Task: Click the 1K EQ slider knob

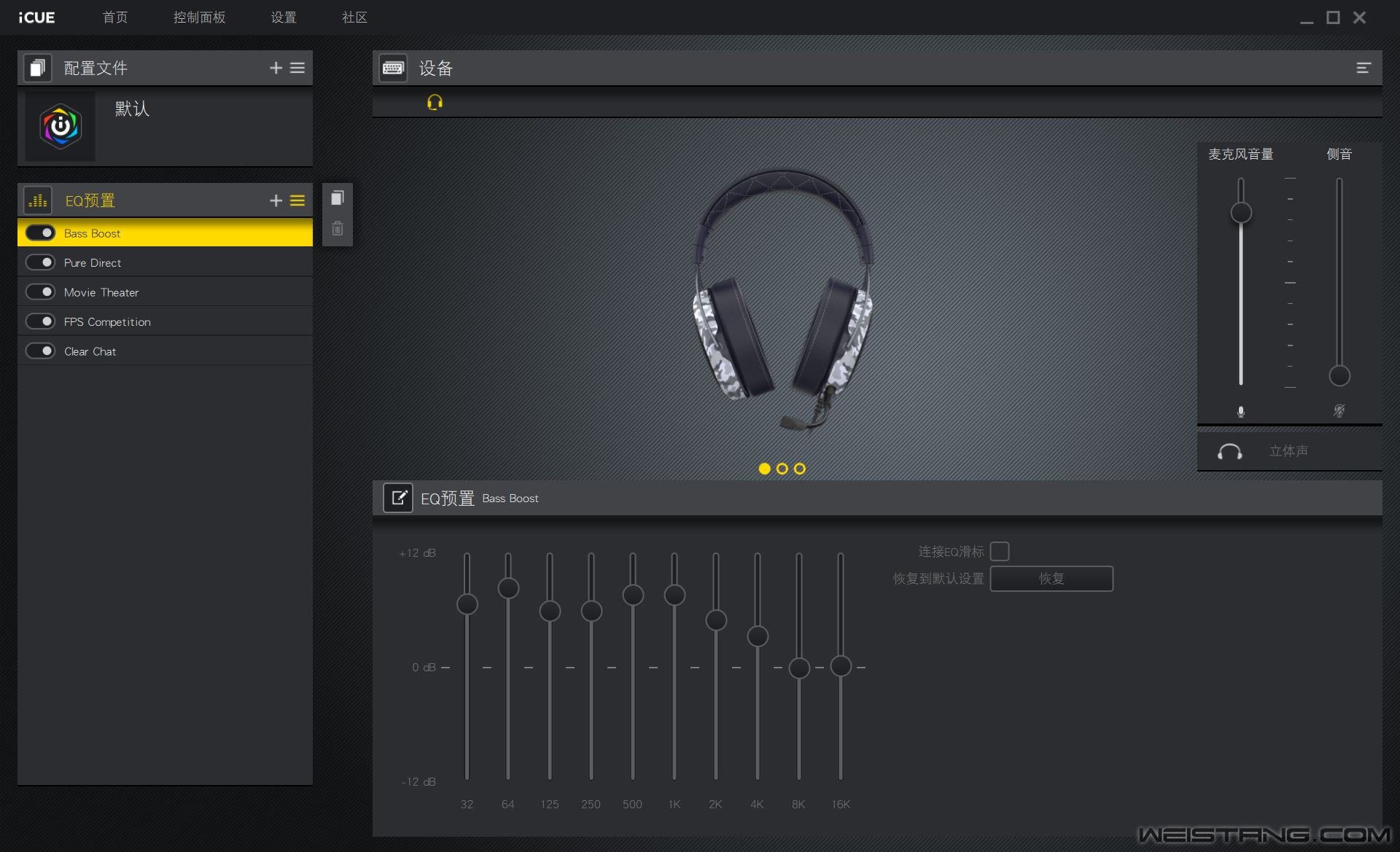Action: [x=674, y=595]
